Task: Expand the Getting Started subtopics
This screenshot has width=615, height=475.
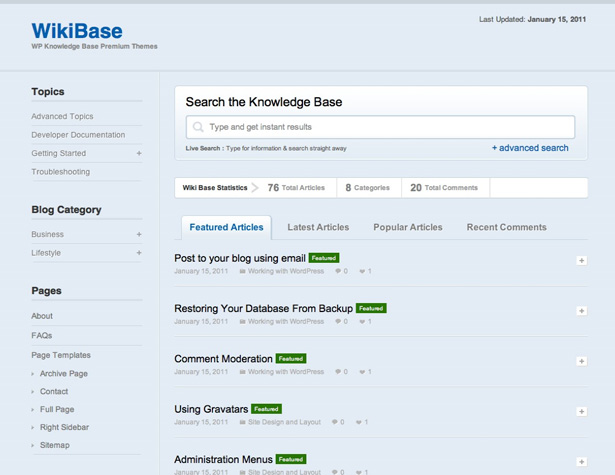Action: (x=139, y=153)
